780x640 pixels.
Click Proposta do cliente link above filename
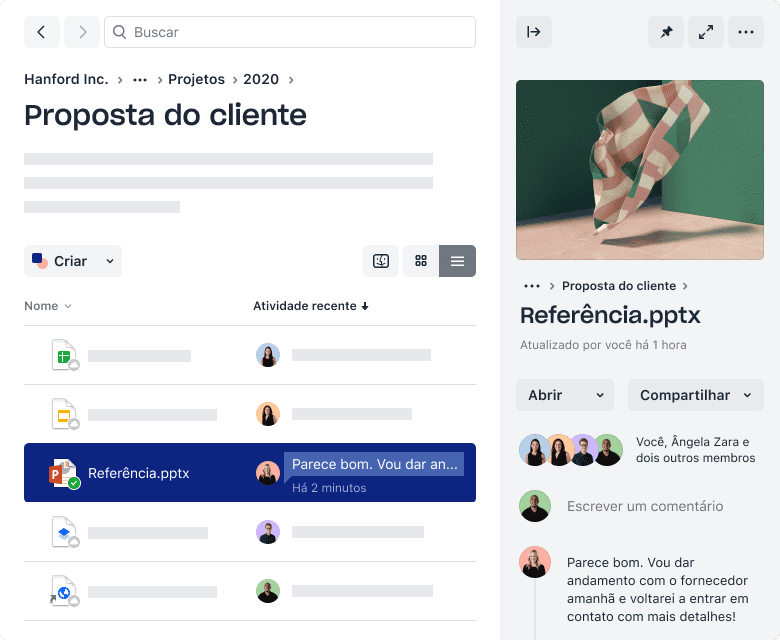pos(619,286)
